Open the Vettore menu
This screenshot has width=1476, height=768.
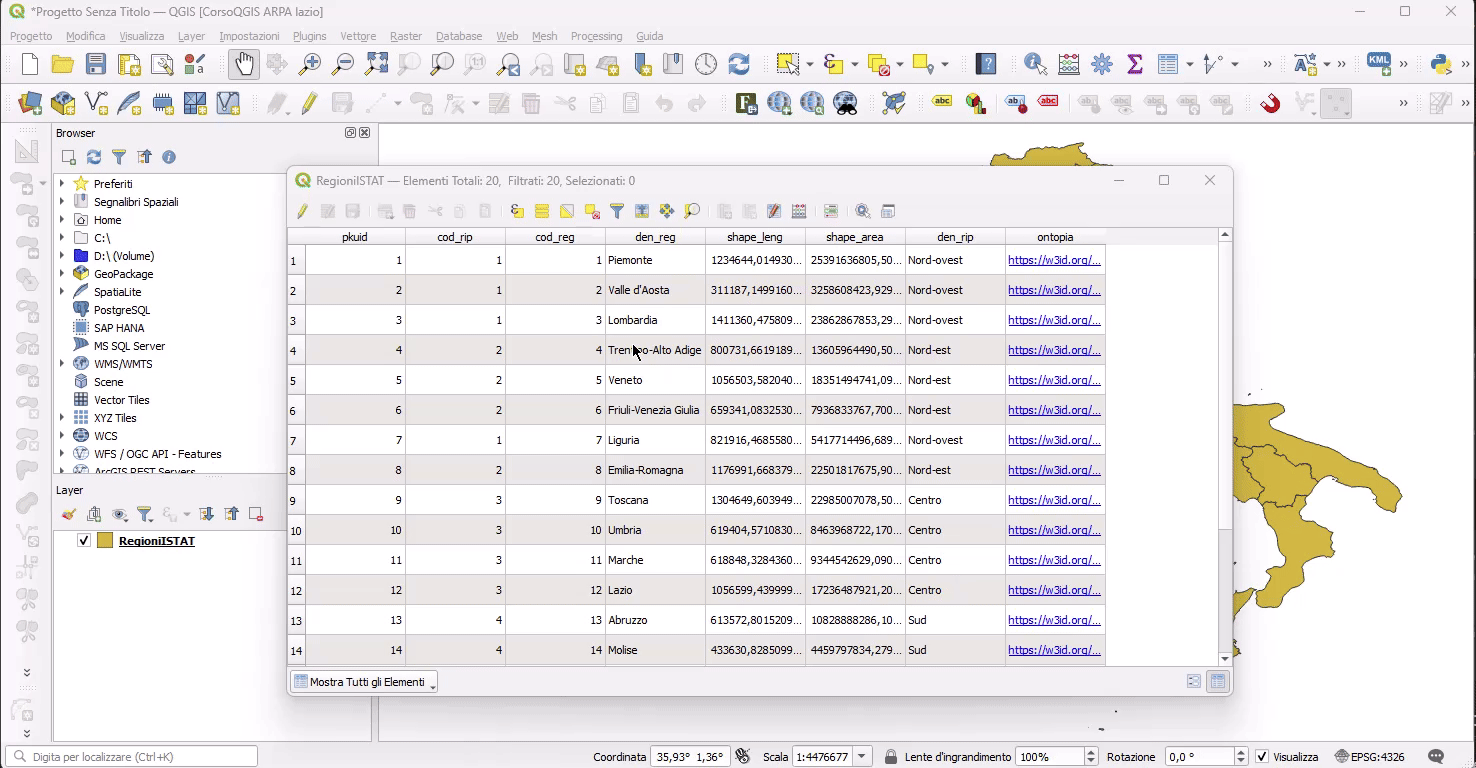(x=358, y=36)
